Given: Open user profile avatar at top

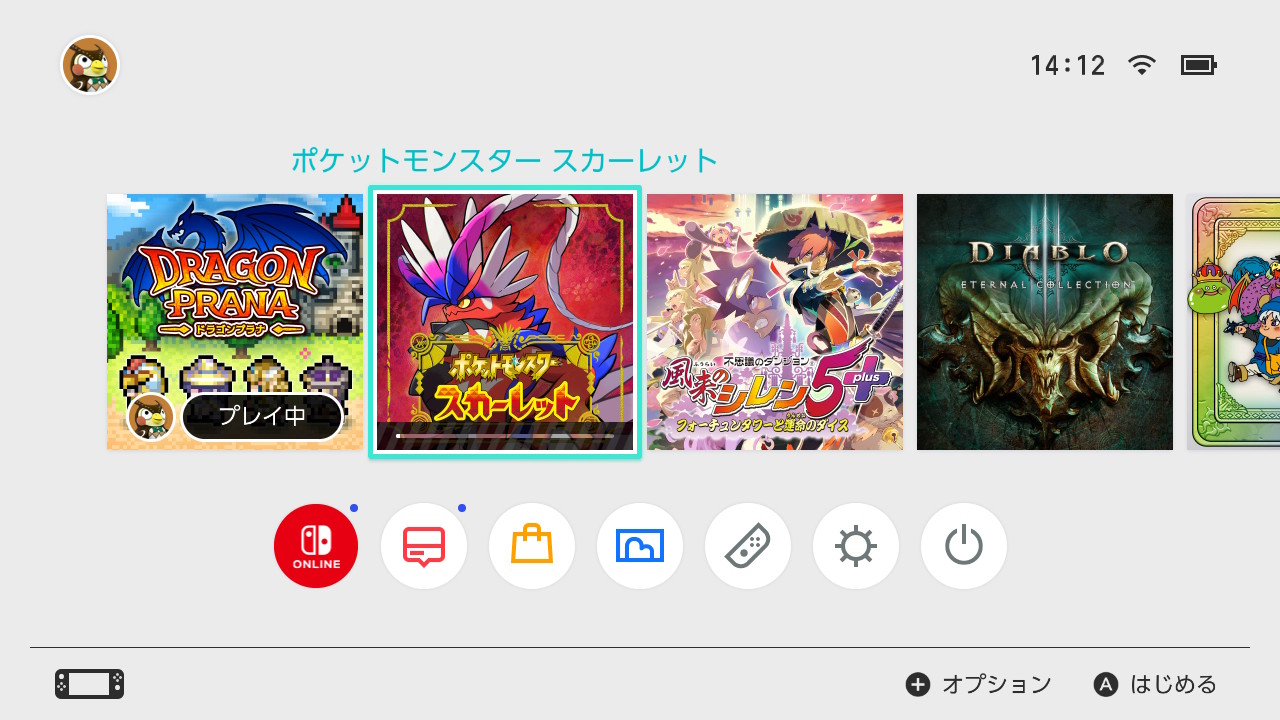Looking at the screenshot, I should [x=90, y=66].
